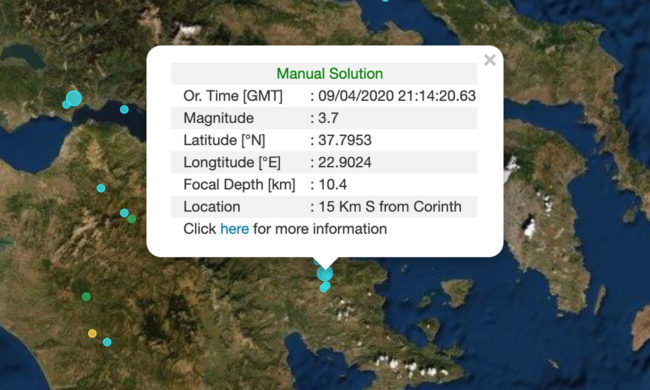Click the Manual Solution header text
The height and width of the screenshot is (390, 650).
330,74
